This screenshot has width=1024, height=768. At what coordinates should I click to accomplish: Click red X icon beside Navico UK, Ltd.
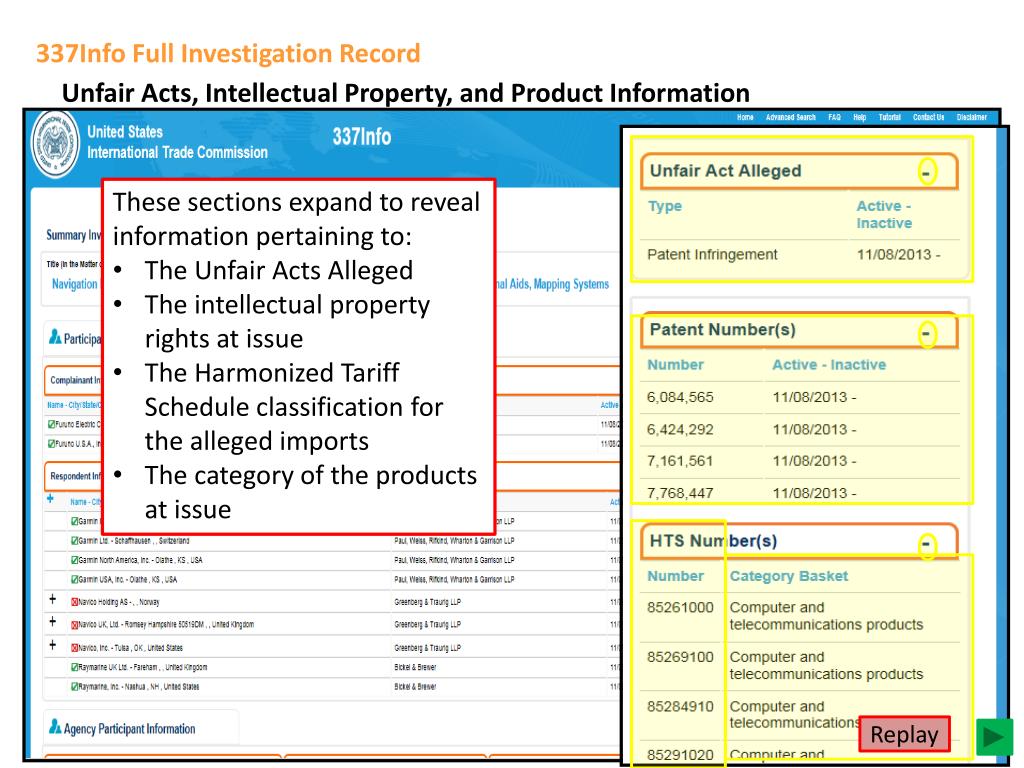tap(74, 625)
